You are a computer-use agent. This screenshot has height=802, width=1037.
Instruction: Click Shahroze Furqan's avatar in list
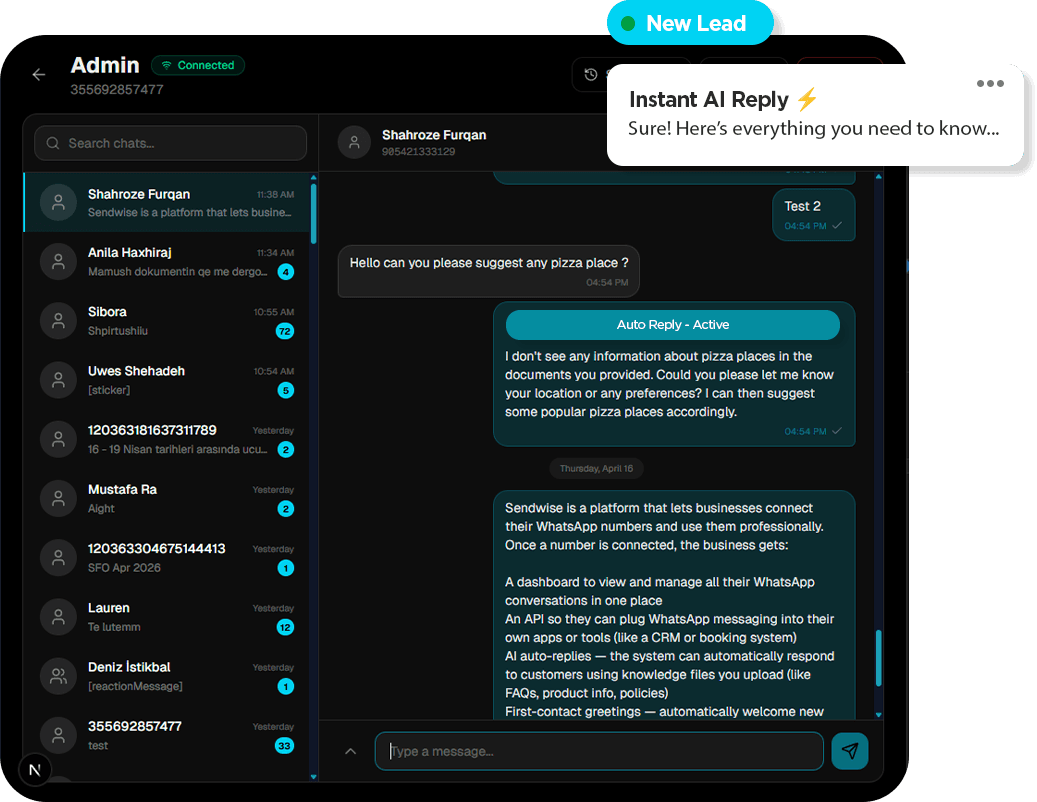pos(58,202)
